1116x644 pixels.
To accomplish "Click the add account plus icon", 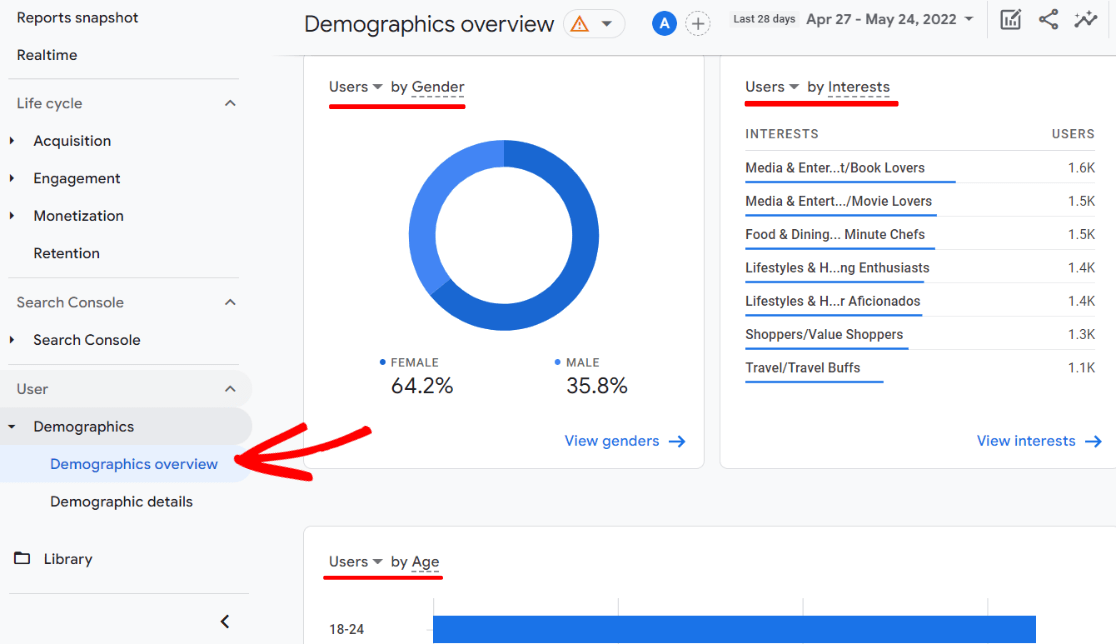I will click(697, 22).
